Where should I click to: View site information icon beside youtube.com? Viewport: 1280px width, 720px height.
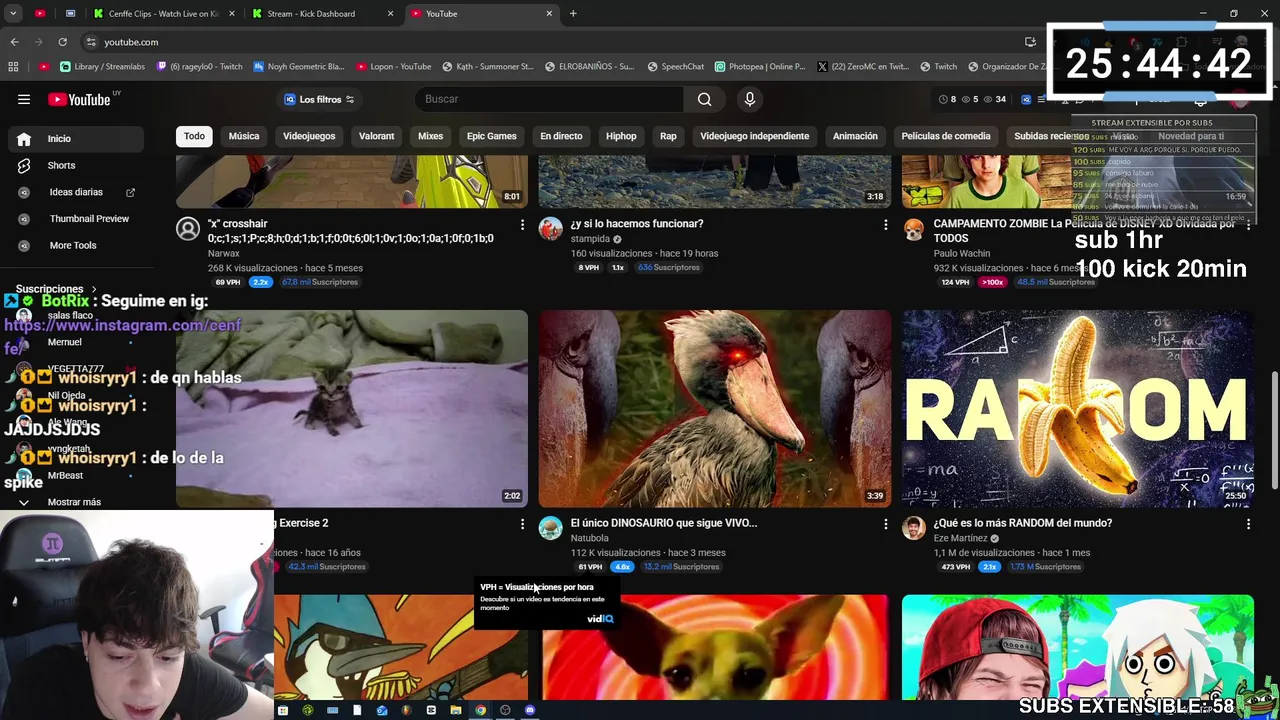[x=91, y=42]
